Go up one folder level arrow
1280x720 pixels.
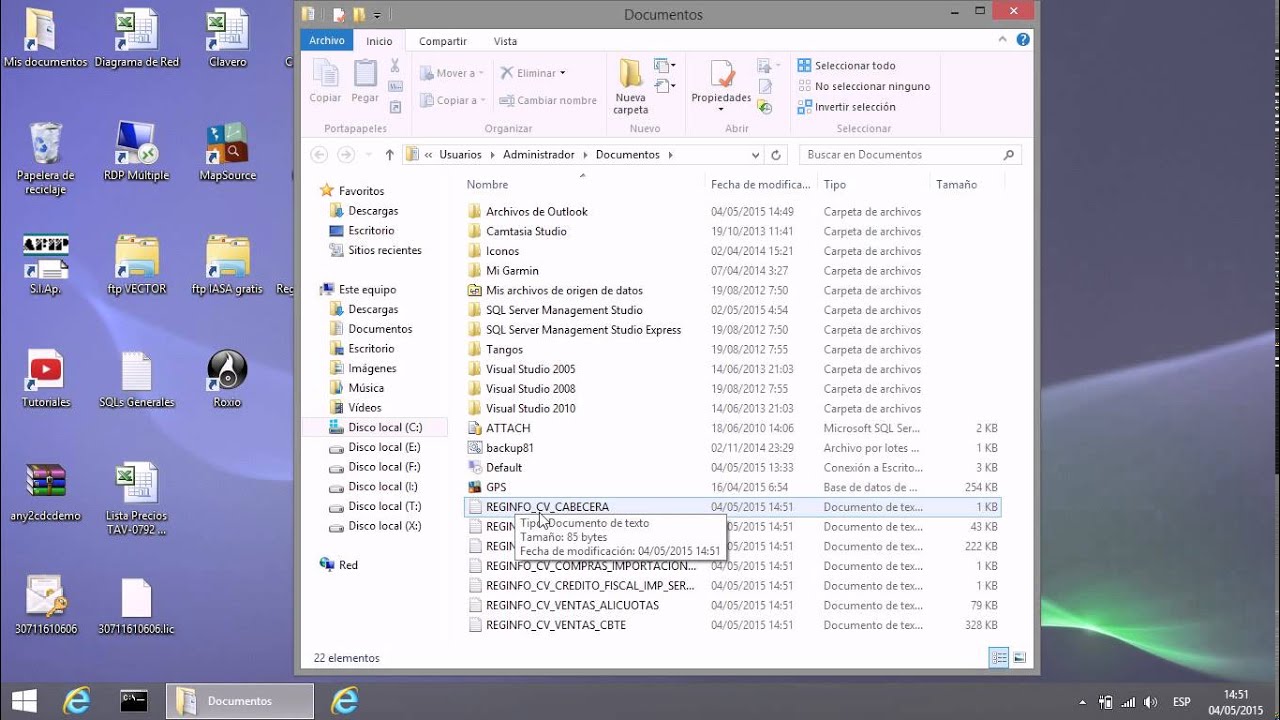point(390,155)
